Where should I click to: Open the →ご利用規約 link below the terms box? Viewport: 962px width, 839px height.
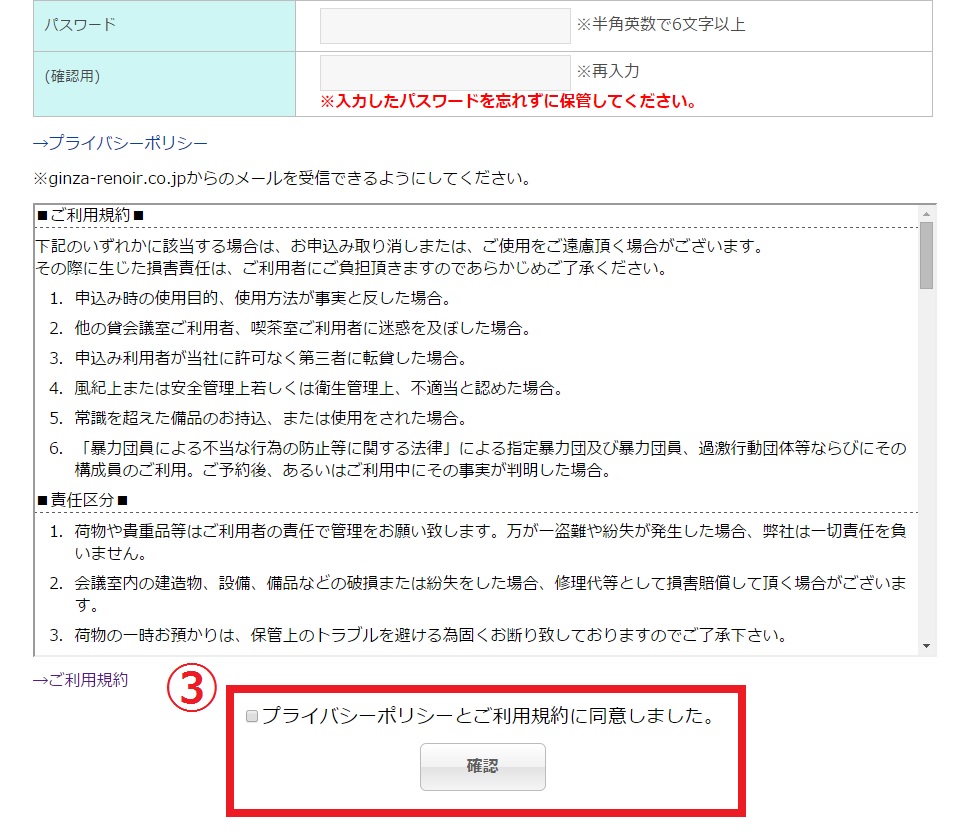[80, 680]
